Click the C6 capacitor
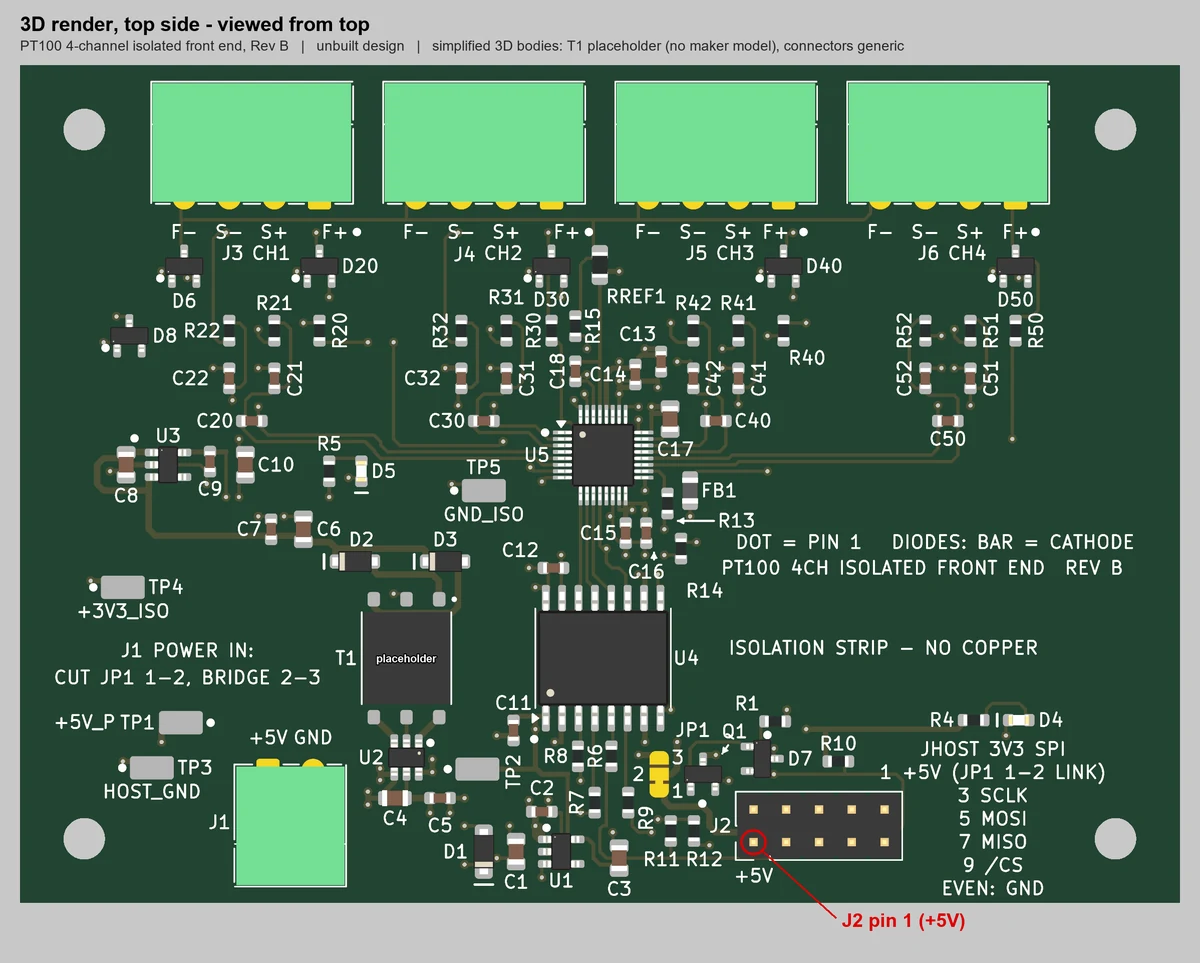Screen dimensions: 1200x963 coord(303,529)
